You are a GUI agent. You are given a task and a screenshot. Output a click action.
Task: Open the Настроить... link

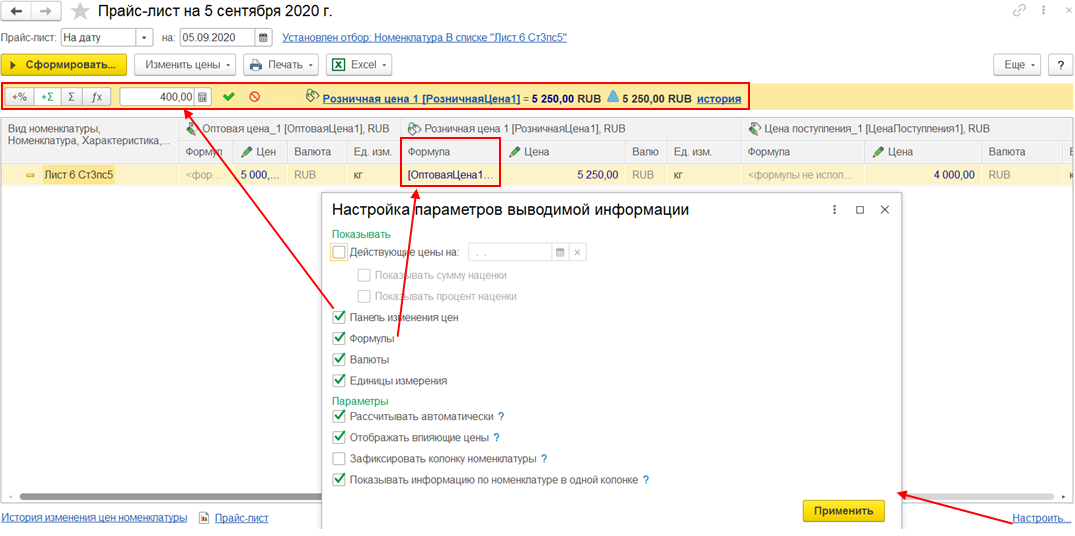(1041, 518)
